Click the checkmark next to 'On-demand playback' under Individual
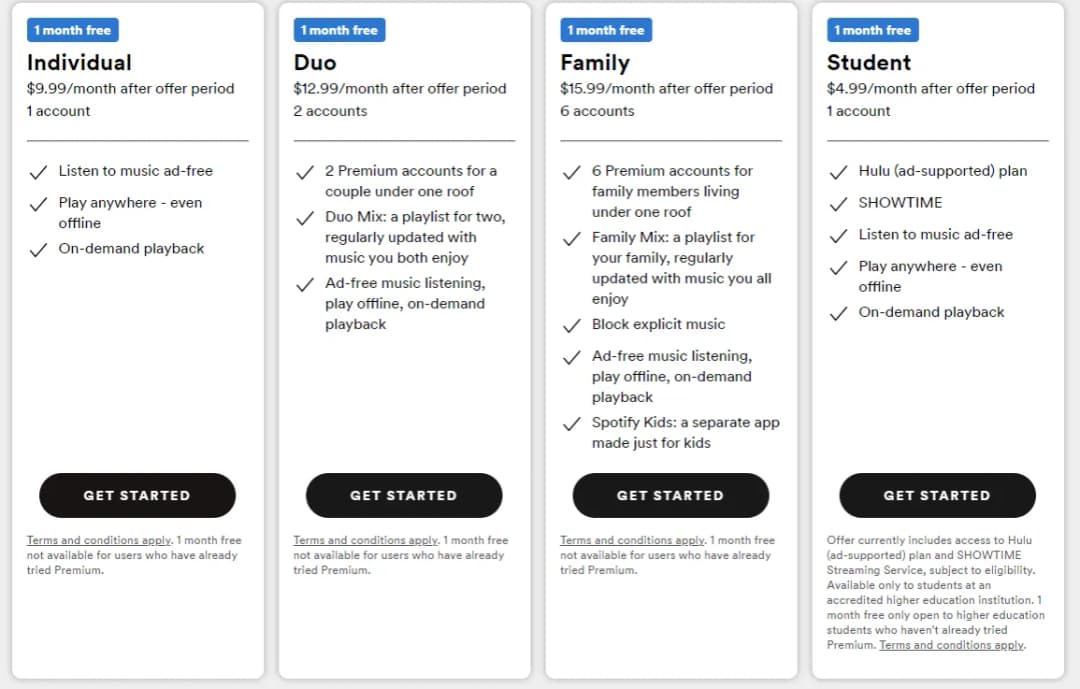The width and height of the screenshot is (1080, 689). (x=38, y=248)
